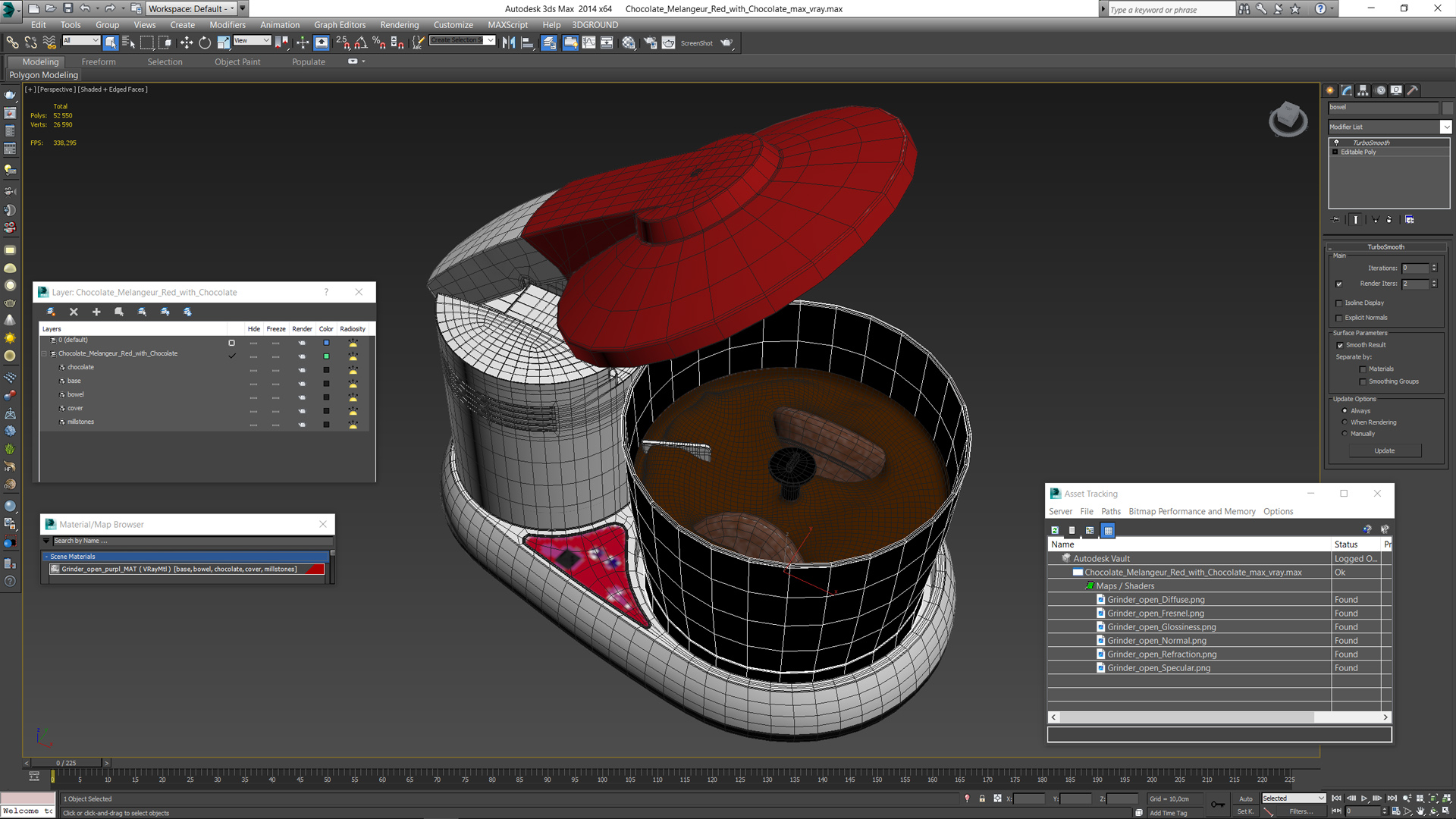Open the Rendering menu
This screenshot has width=1456, height=819.
pos(400,25)
